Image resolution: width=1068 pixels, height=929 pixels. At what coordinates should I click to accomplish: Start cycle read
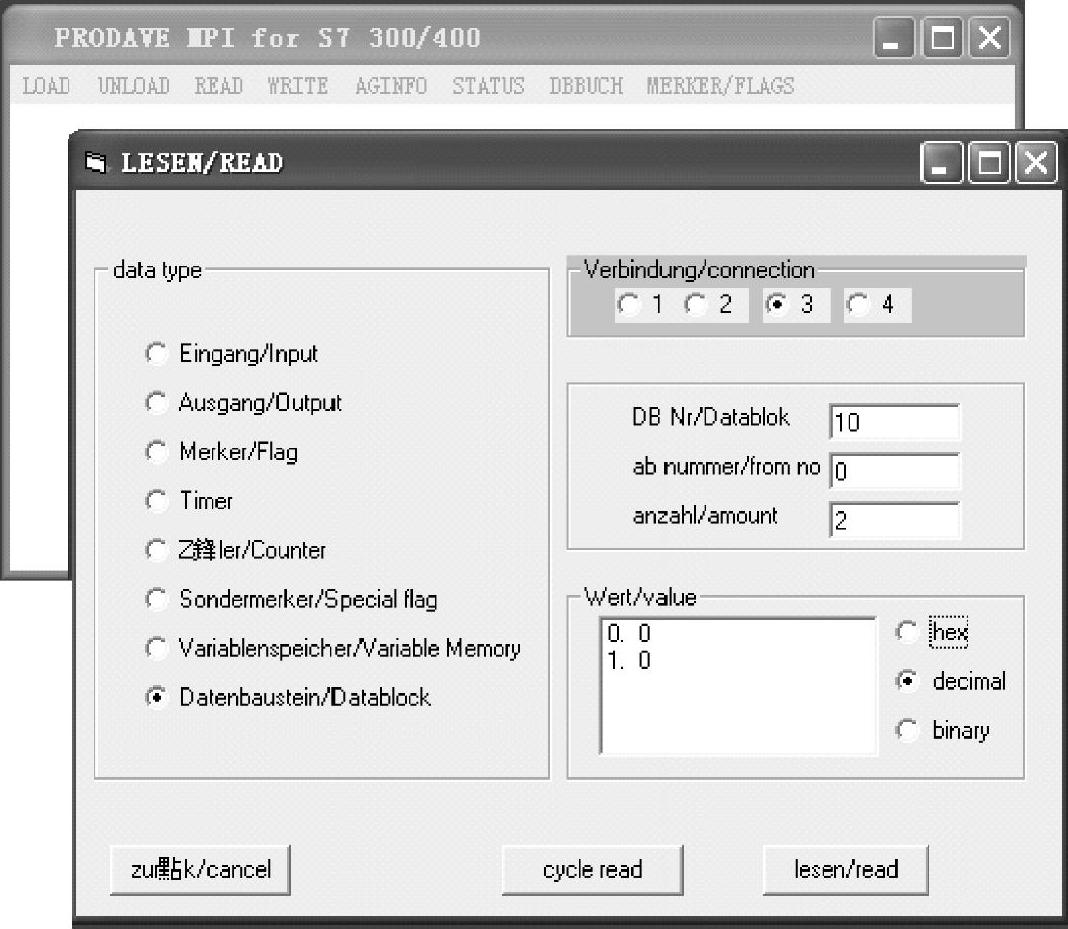pos(593,870)
